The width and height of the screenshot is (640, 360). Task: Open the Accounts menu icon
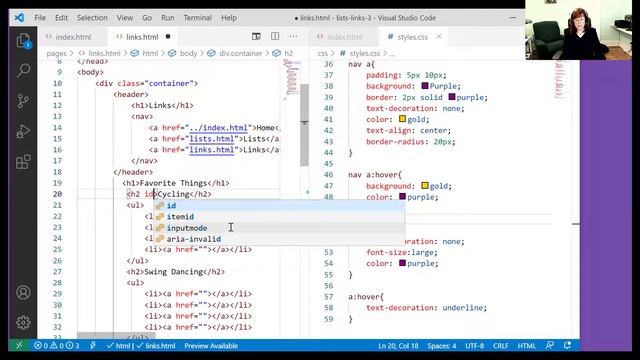pyautogui.click(x=23, y=292)
